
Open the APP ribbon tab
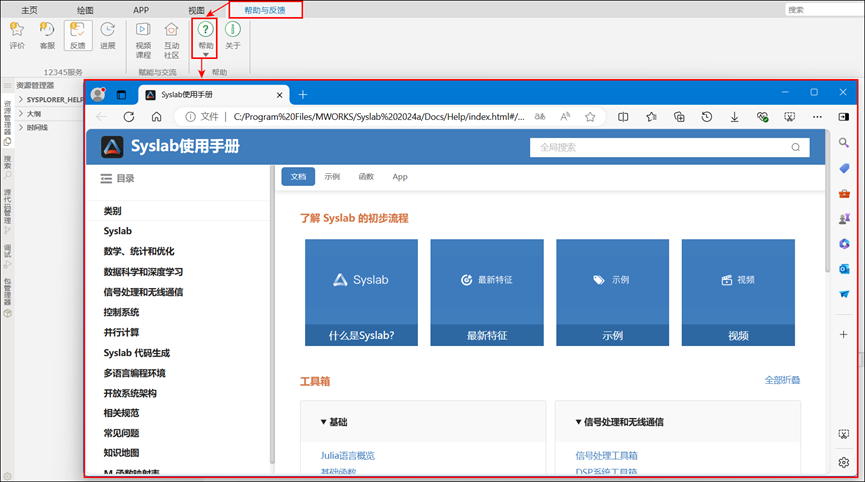[x=141, y=10]
